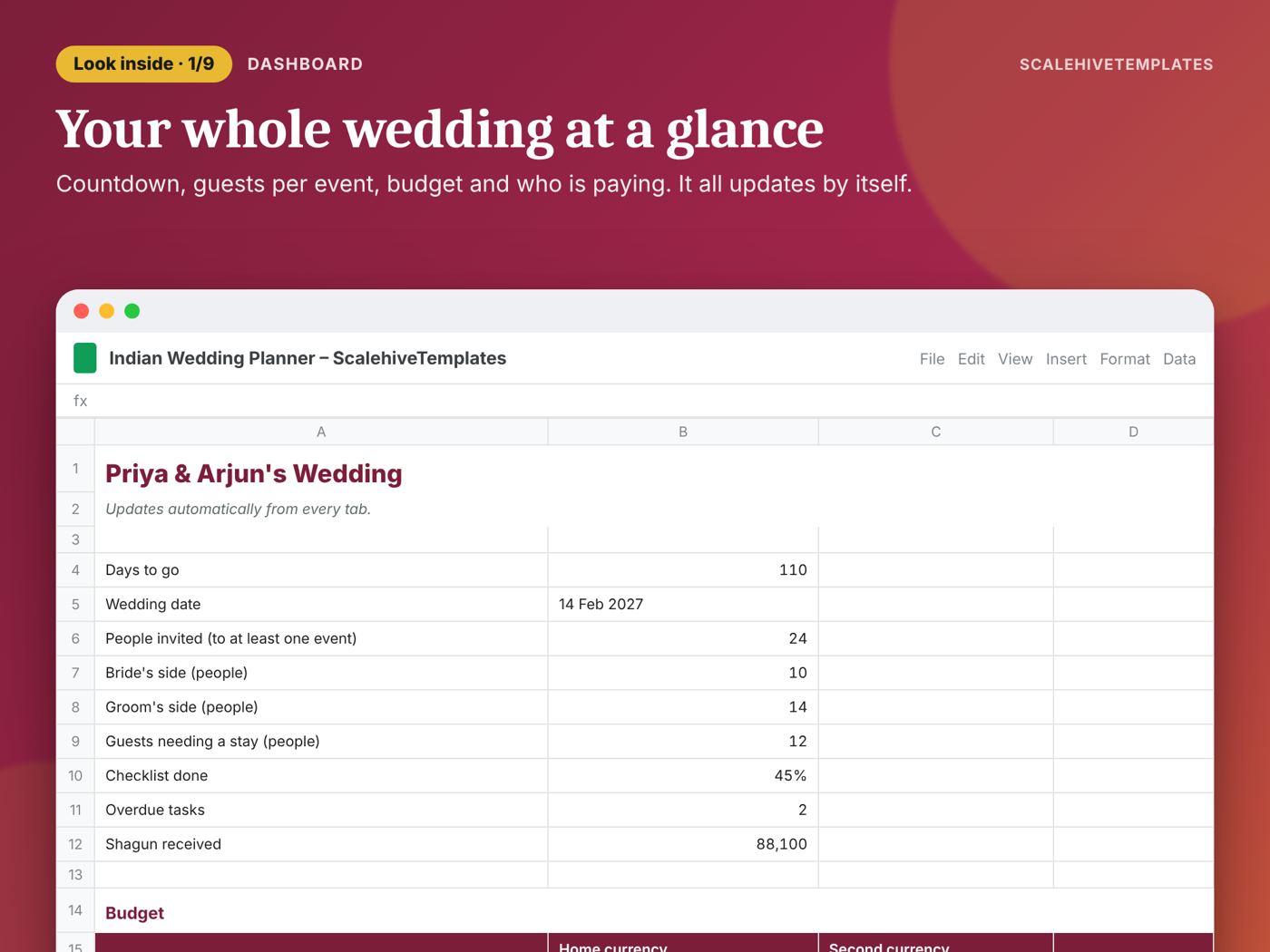Select row 12 header
This screenshot has width=1270, height=952.
(75, 844)
